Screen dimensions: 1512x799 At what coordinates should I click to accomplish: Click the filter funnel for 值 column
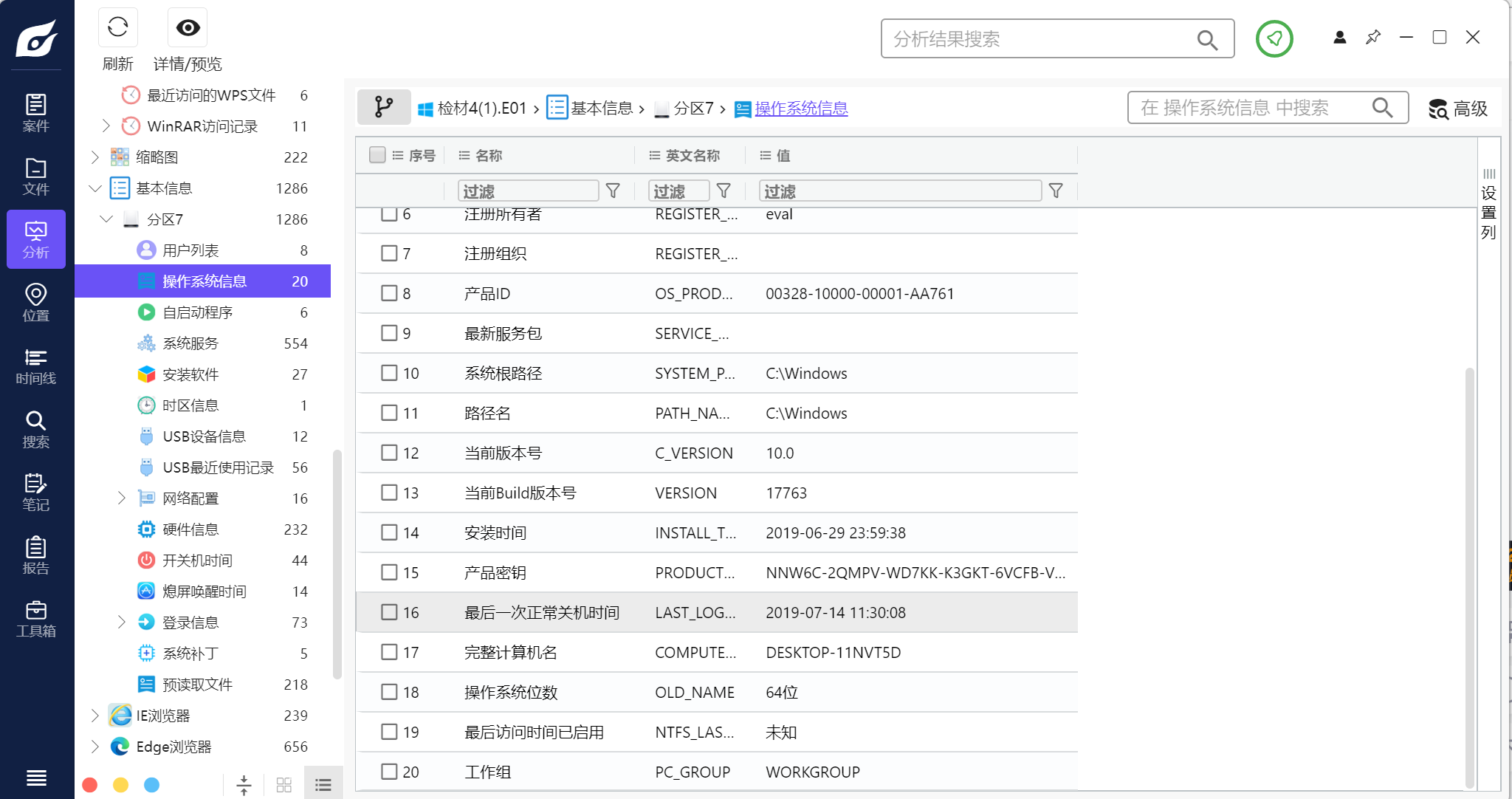[1056, 191]
